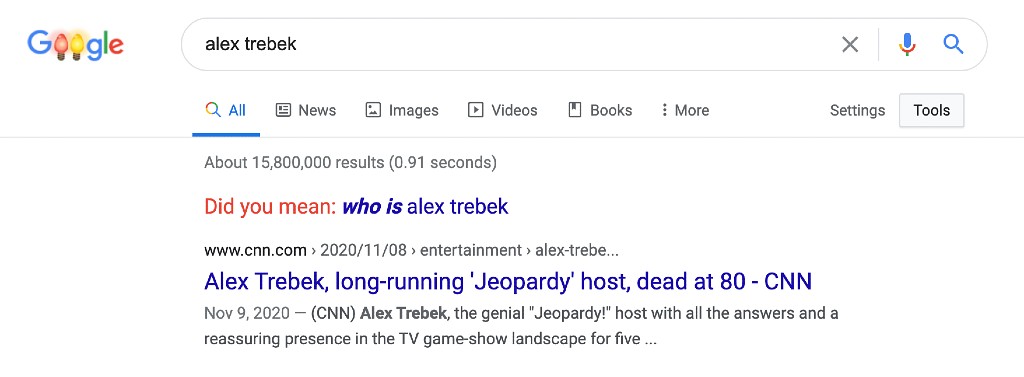Viewport: 1024px width, 377px height.
Task: Click inside the 'alex trebek' search field
Action: point(509,44)
